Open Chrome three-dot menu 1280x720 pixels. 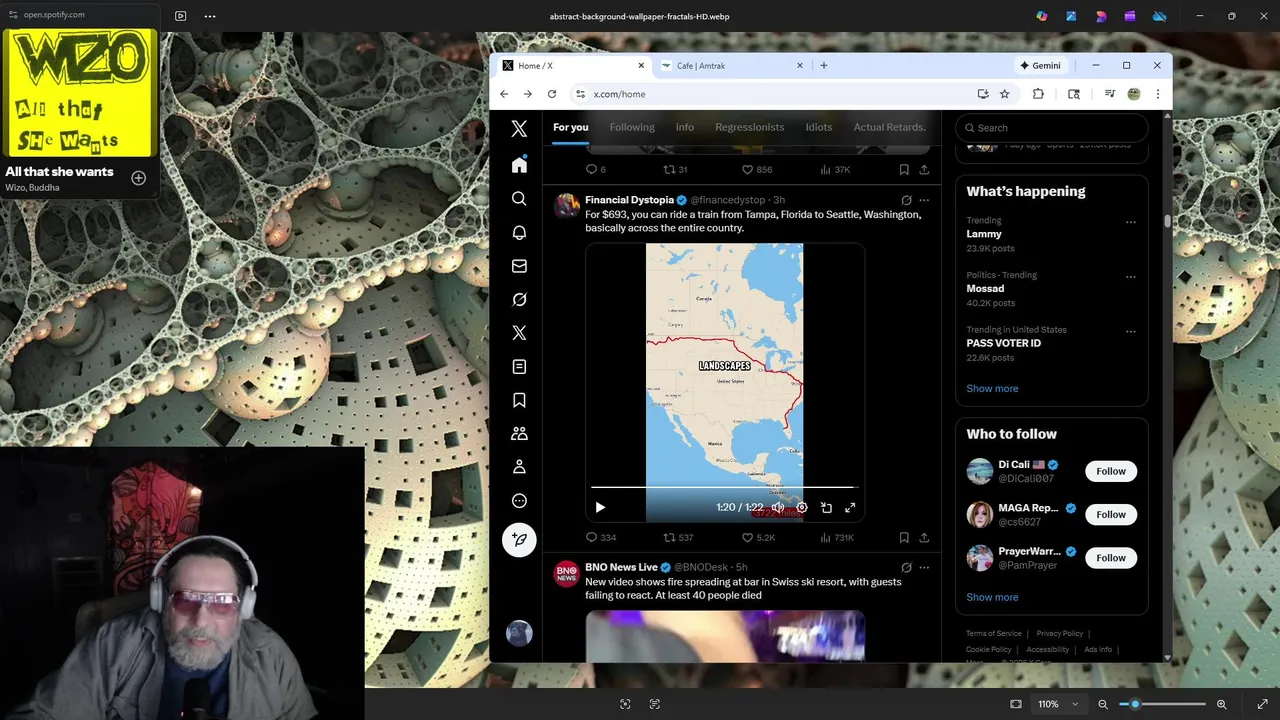[1157, 94]
